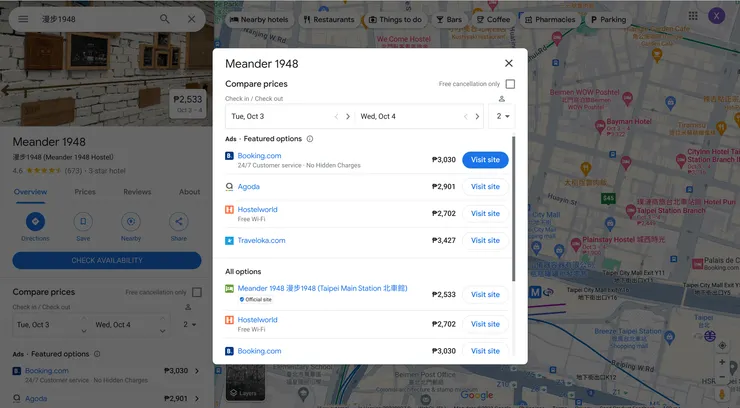Close the Meander 1948 price dialog
Screen dimensions: 740x408
click(509, 63)
